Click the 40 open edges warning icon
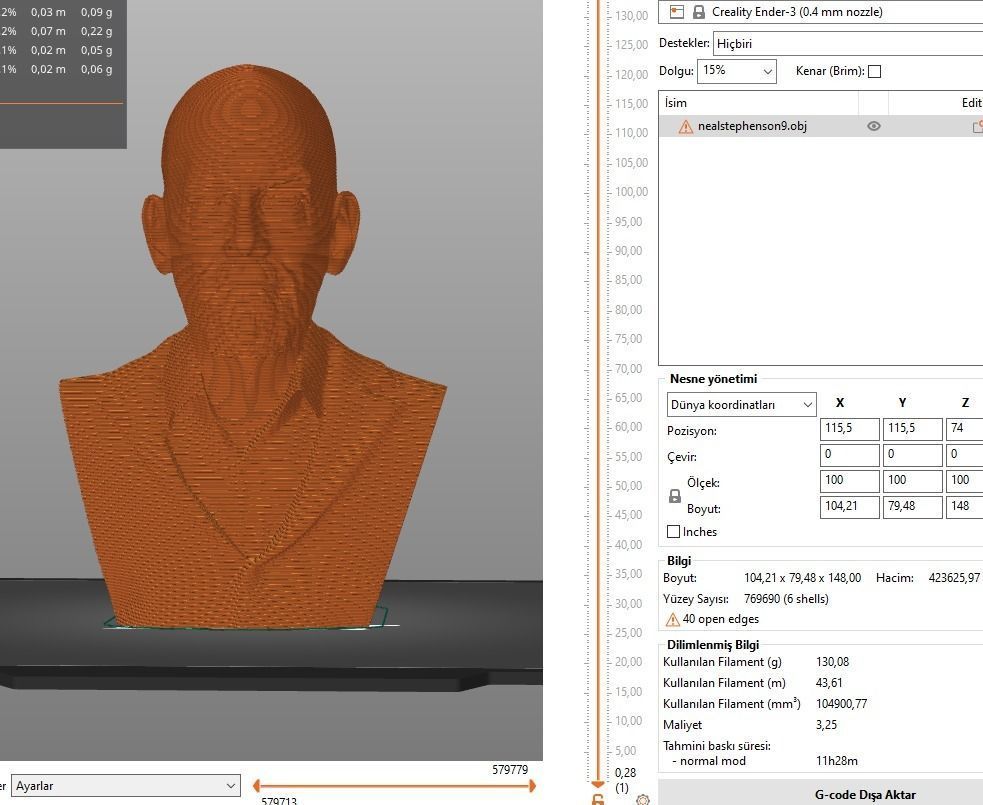 click(673, 618)
